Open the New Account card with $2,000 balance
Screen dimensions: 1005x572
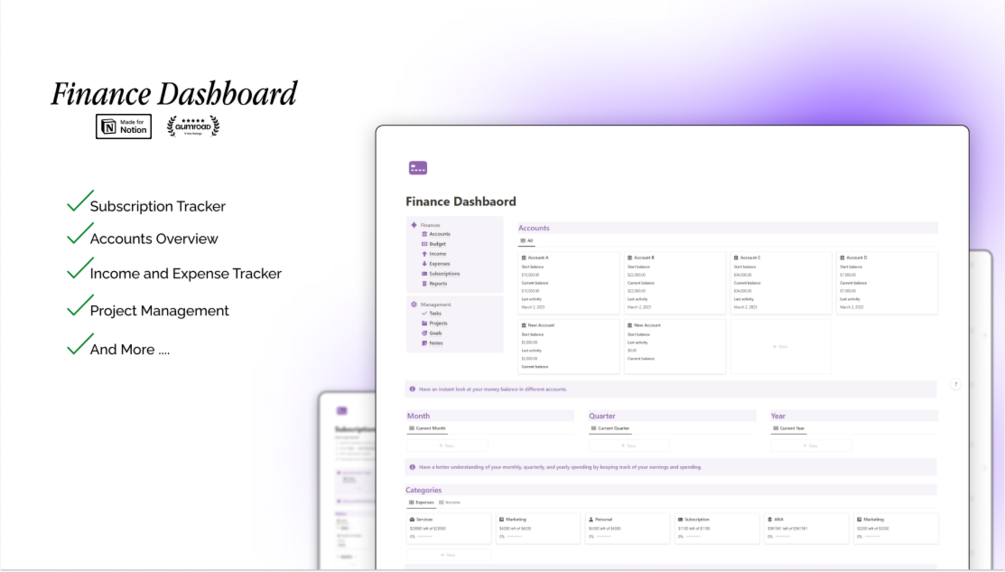569,346
